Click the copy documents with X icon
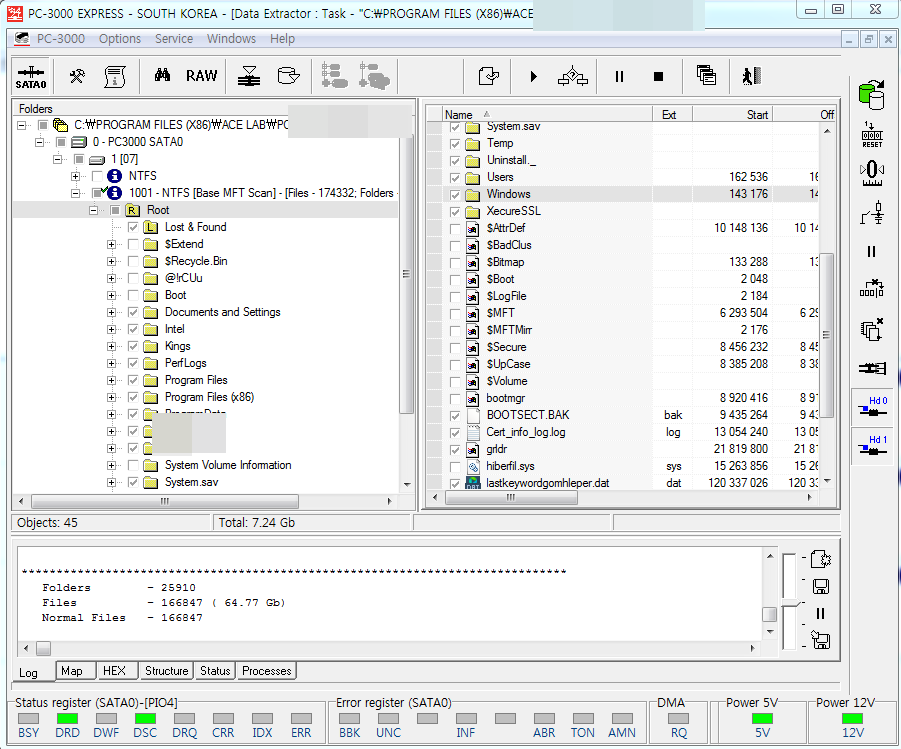The width and height of the screenshot is (901, 749). 872,330
